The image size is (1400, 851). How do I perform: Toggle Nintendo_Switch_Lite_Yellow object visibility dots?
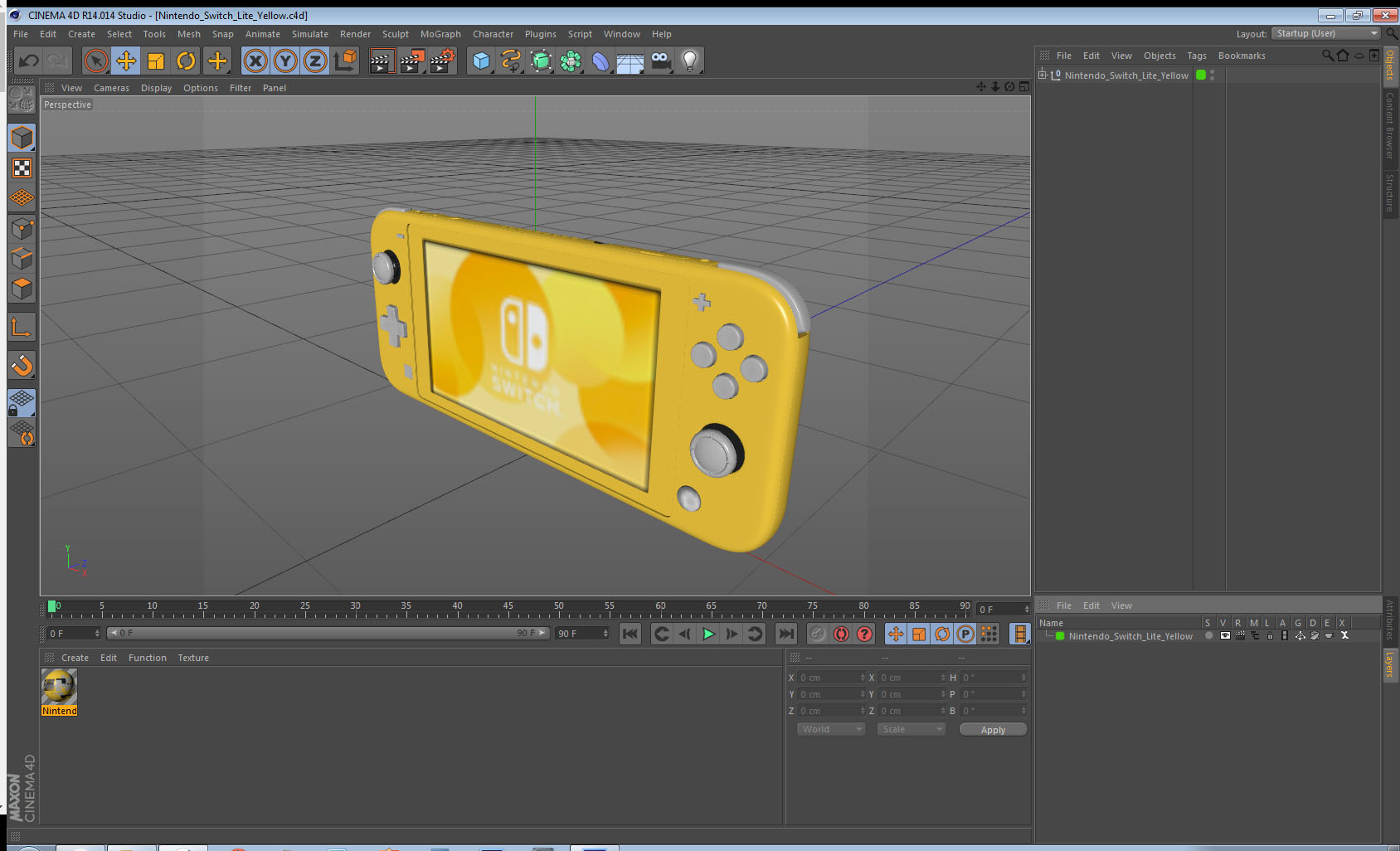1213,75
